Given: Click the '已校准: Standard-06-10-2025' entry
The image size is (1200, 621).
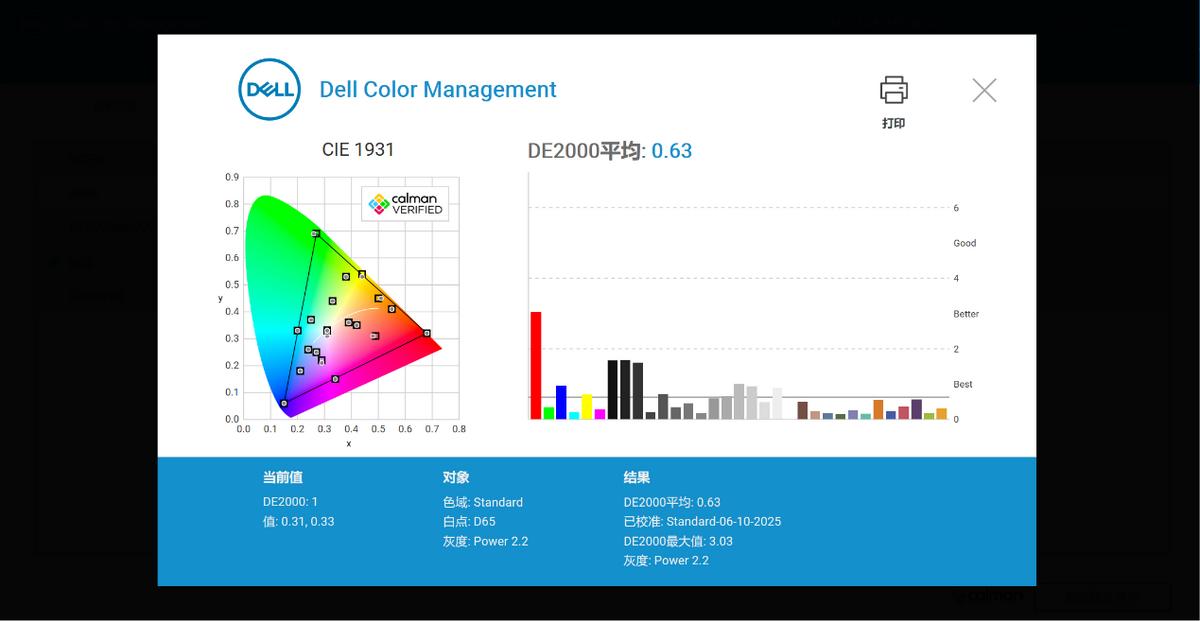Looking at the screenshot, I should pyautogui.click(x=702, y=521).
